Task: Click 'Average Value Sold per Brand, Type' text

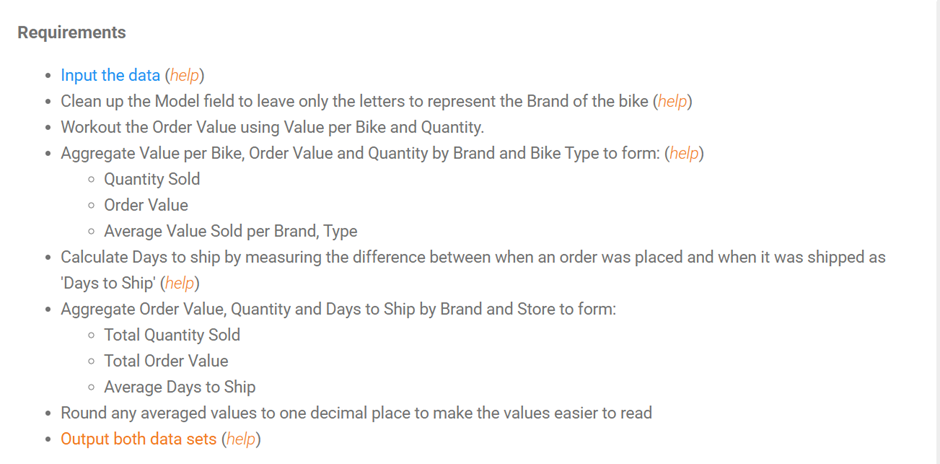Action: 231,231
